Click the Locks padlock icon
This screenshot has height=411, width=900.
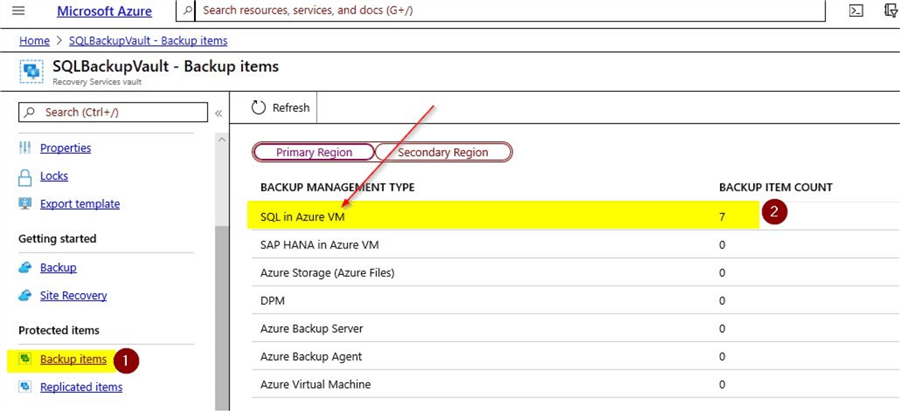coord(25,177)
